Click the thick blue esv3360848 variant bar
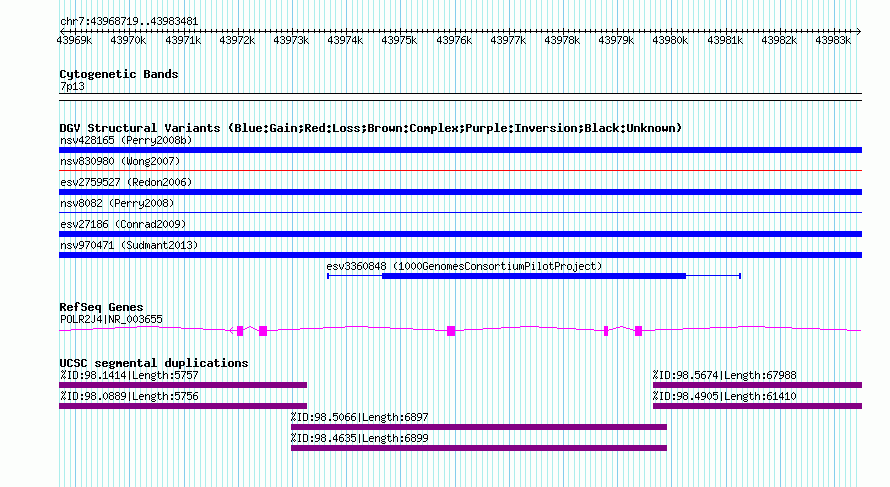890x487 pixels. click(534, 276)
